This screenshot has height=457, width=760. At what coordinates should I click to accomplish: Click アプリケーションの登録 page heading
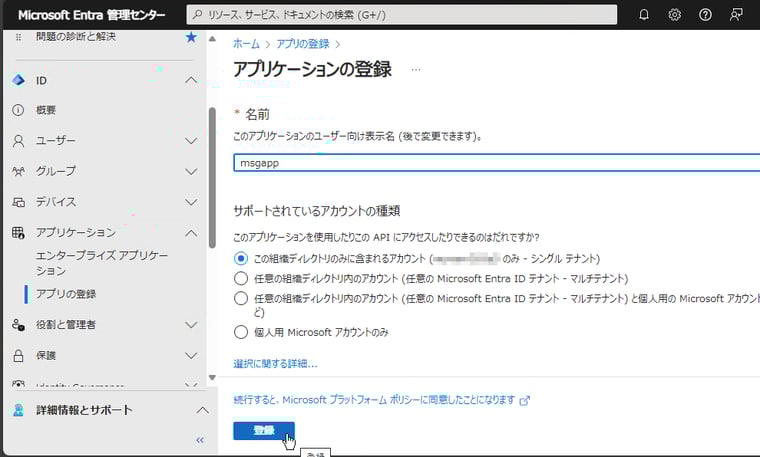[312, 70]
